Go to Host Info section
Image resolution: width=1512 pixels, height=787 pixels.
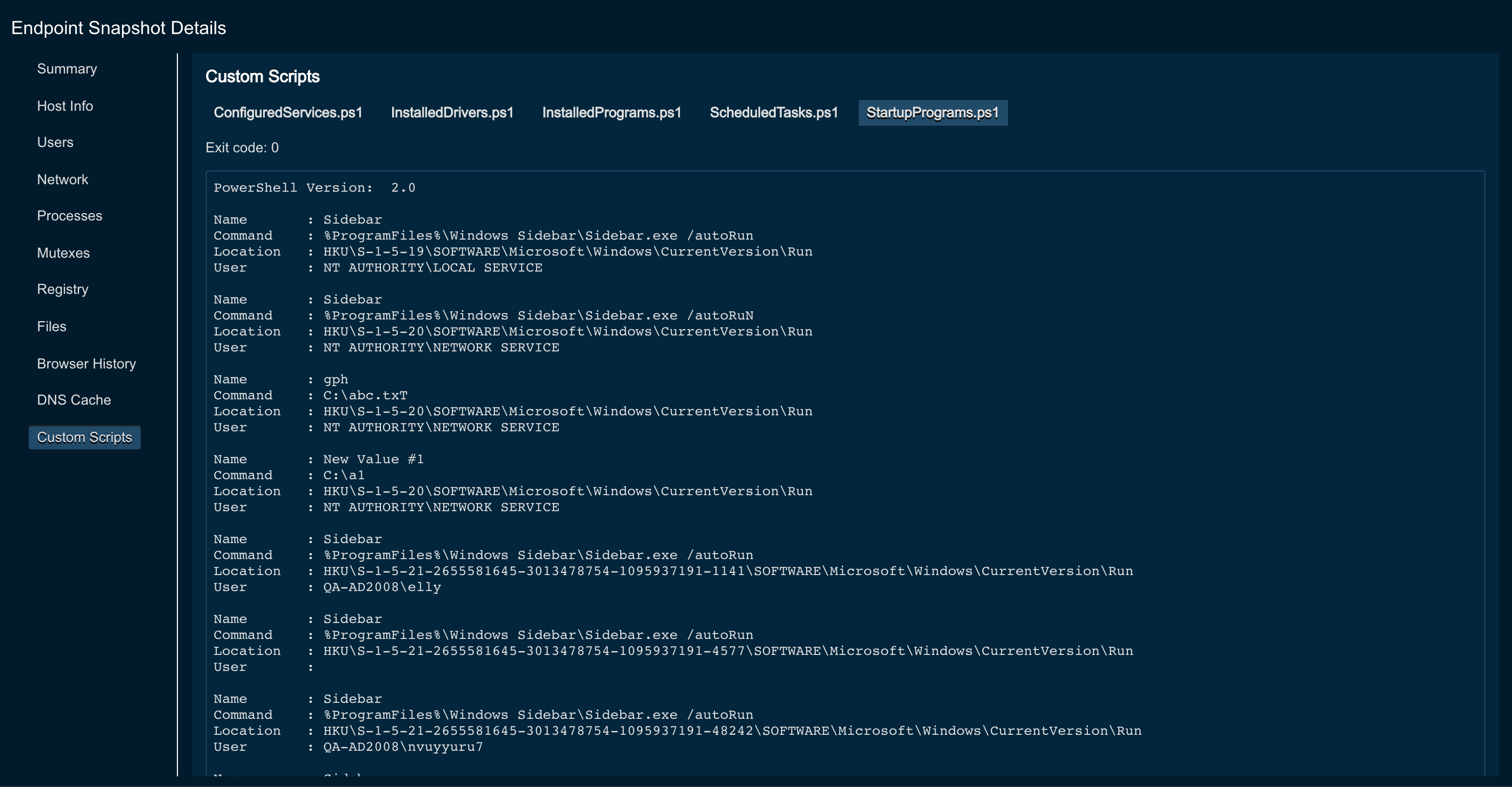64,106
